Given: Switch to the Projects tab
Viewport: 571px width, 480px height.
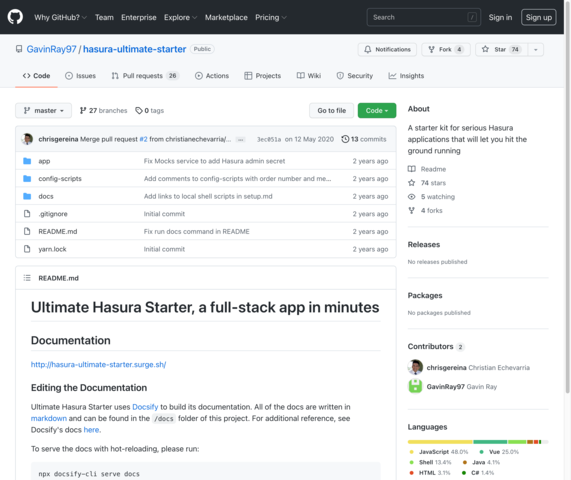Looking at the screenshot, I should (263, 76).
